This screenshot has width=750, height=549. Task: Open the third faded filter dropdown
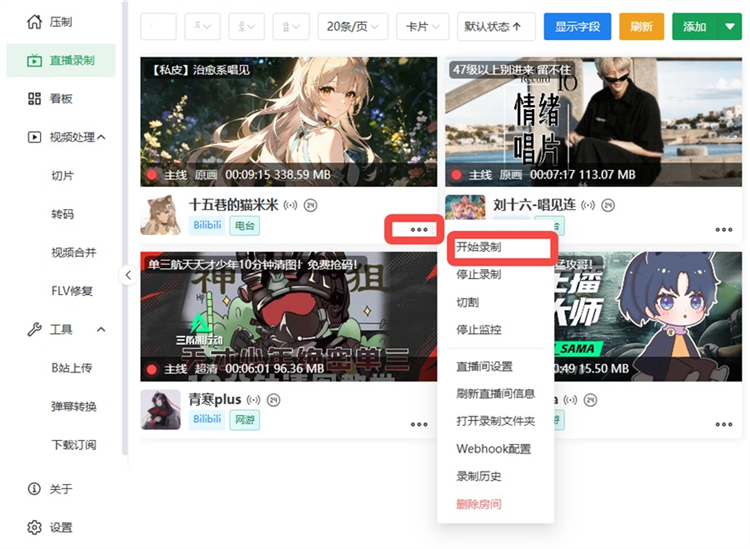tap(291, 26)
